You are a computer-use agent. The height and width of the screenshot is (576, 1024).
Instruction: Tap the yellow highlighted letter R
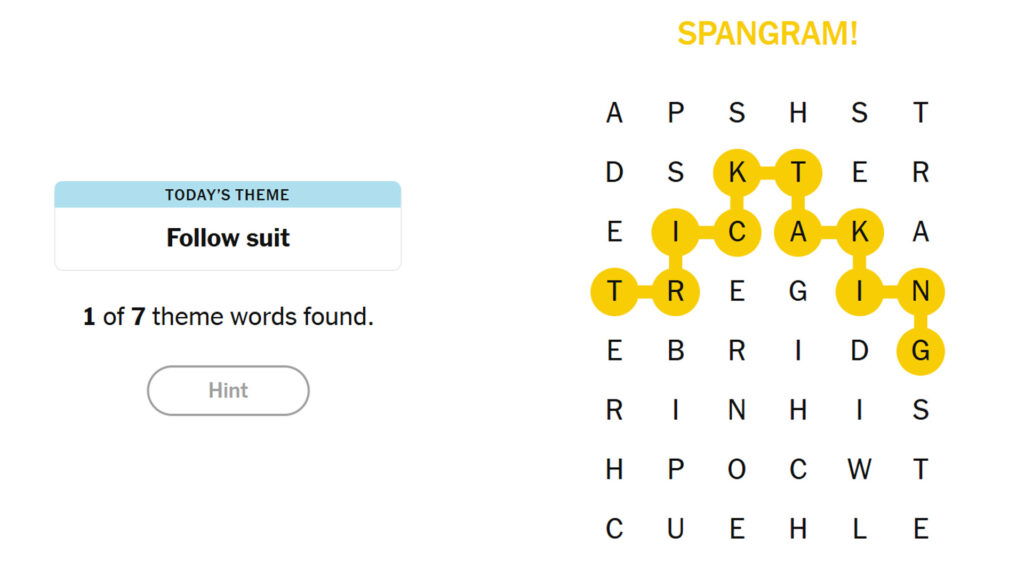(676, 292)
